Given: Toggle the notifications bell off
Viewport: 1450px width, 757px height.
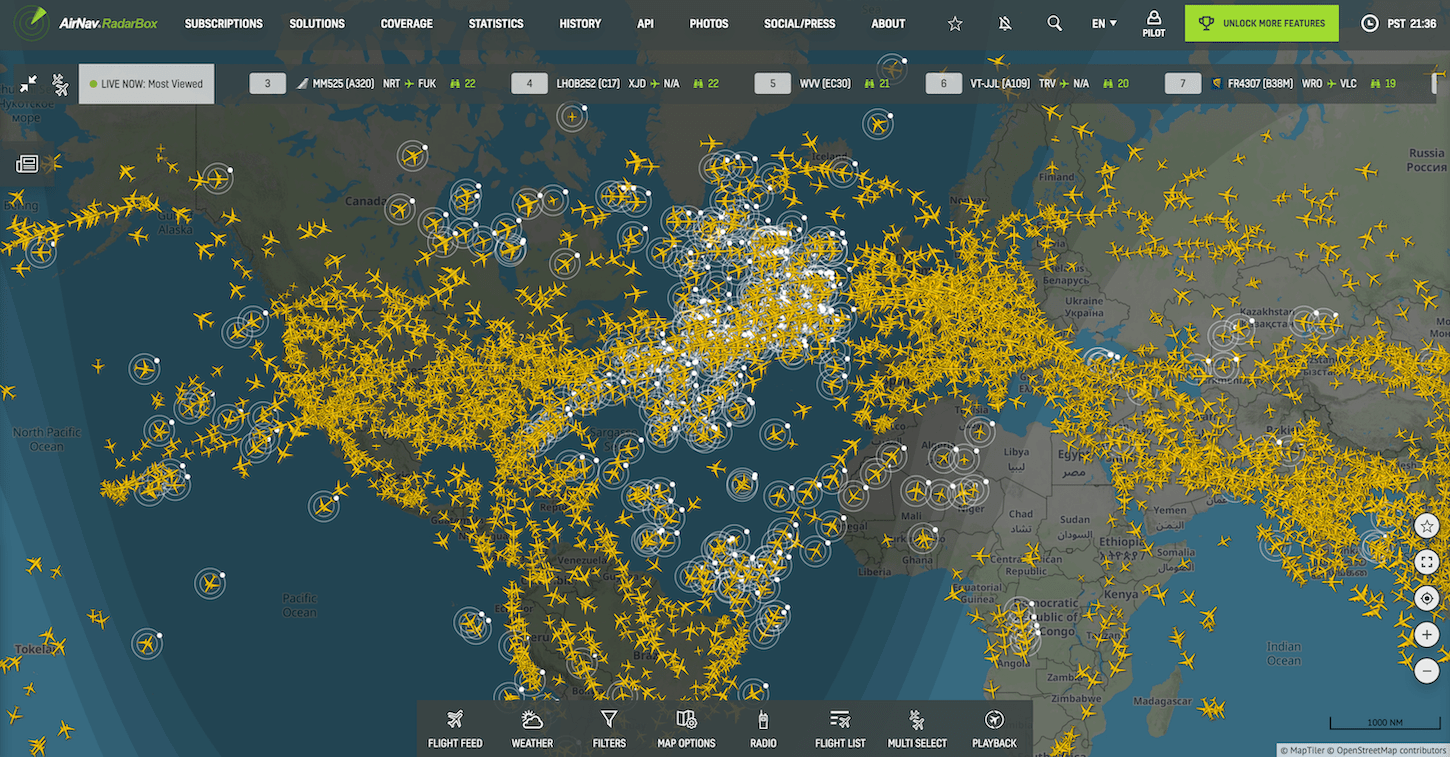Looking at the screenshot, I should [1004, 22].
